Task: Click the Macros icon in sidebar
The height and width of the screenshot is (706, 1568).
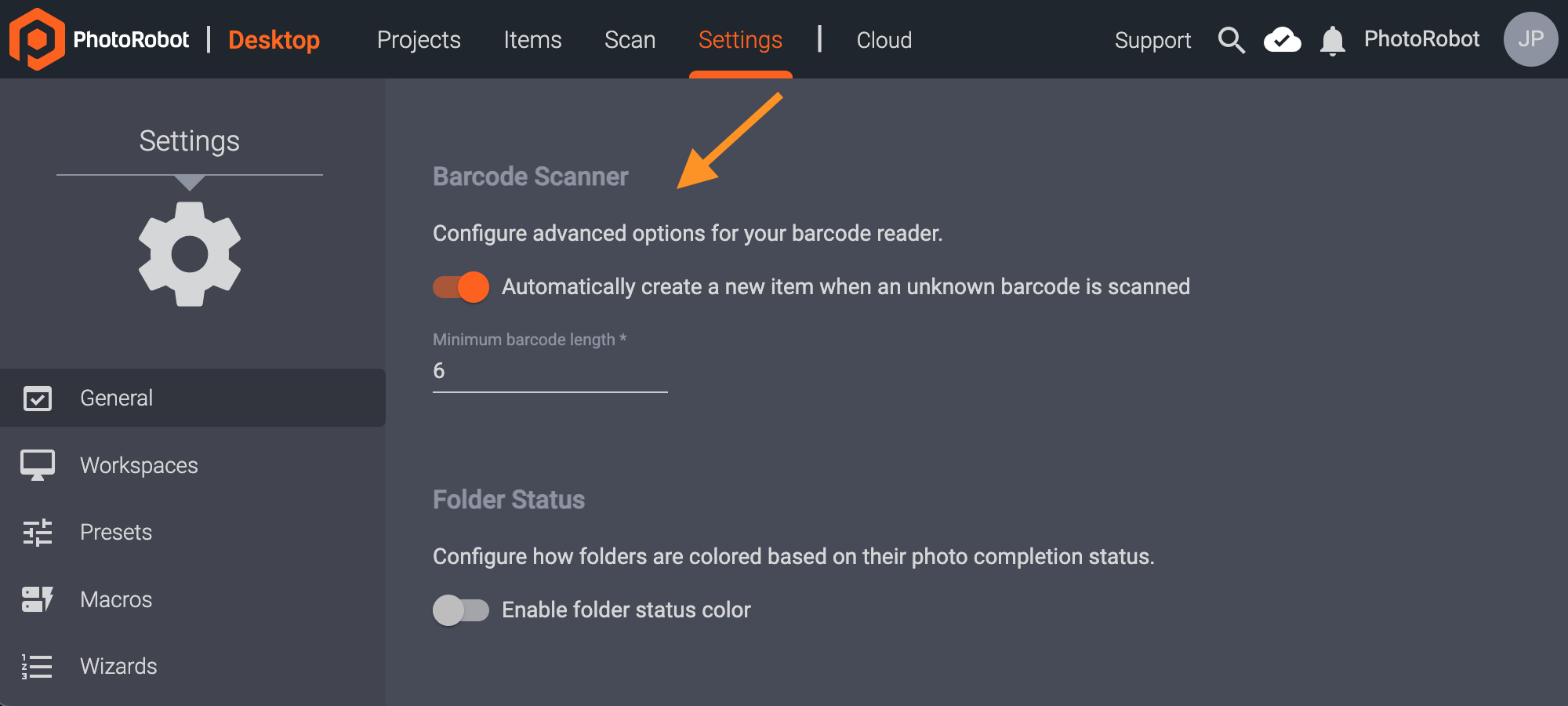Action: click(x=38, y=599)
